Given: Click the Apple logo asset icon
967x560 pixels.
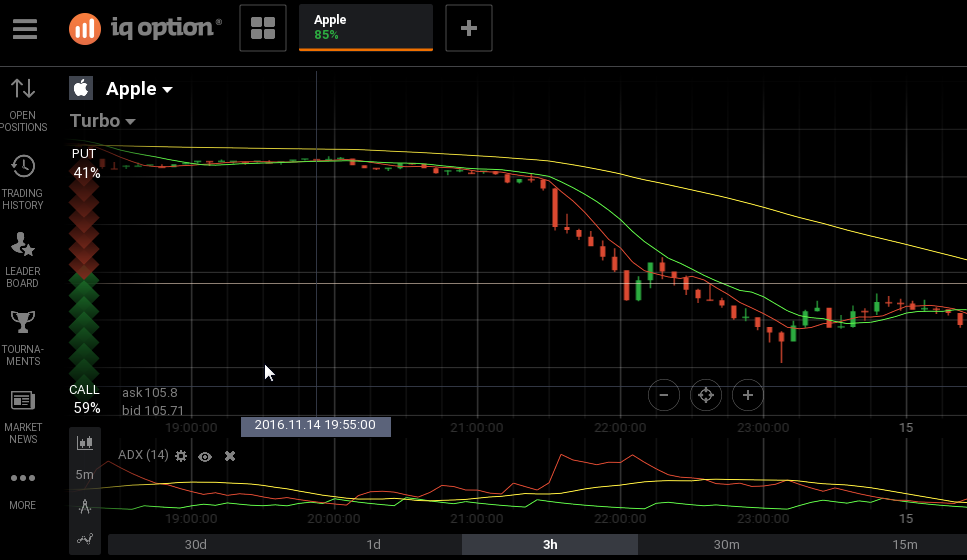Looking at the screenshot, I should (x=81, y=88).
